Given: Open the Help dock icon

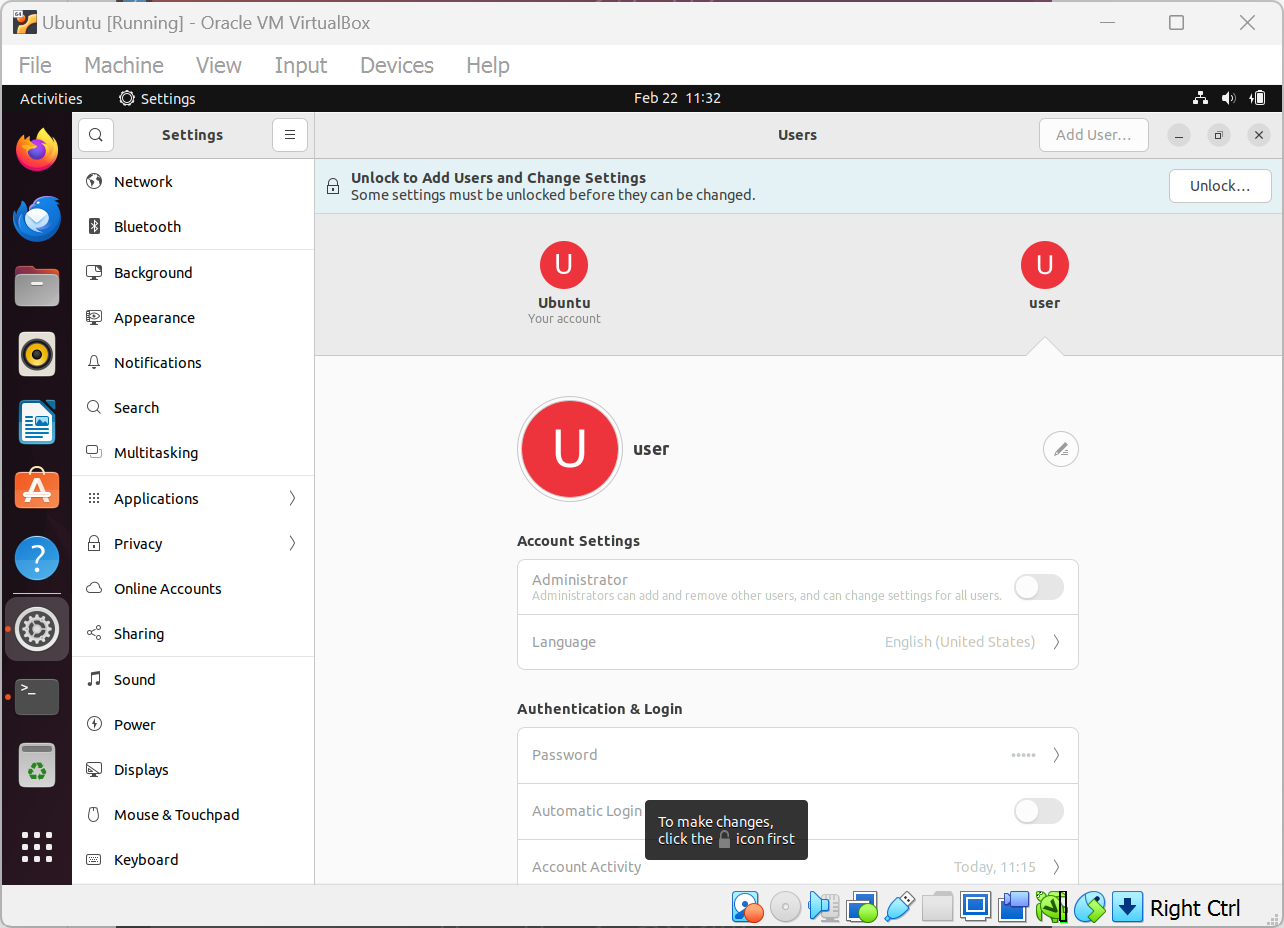Looking at the screenshot, I should click(37, 558).
